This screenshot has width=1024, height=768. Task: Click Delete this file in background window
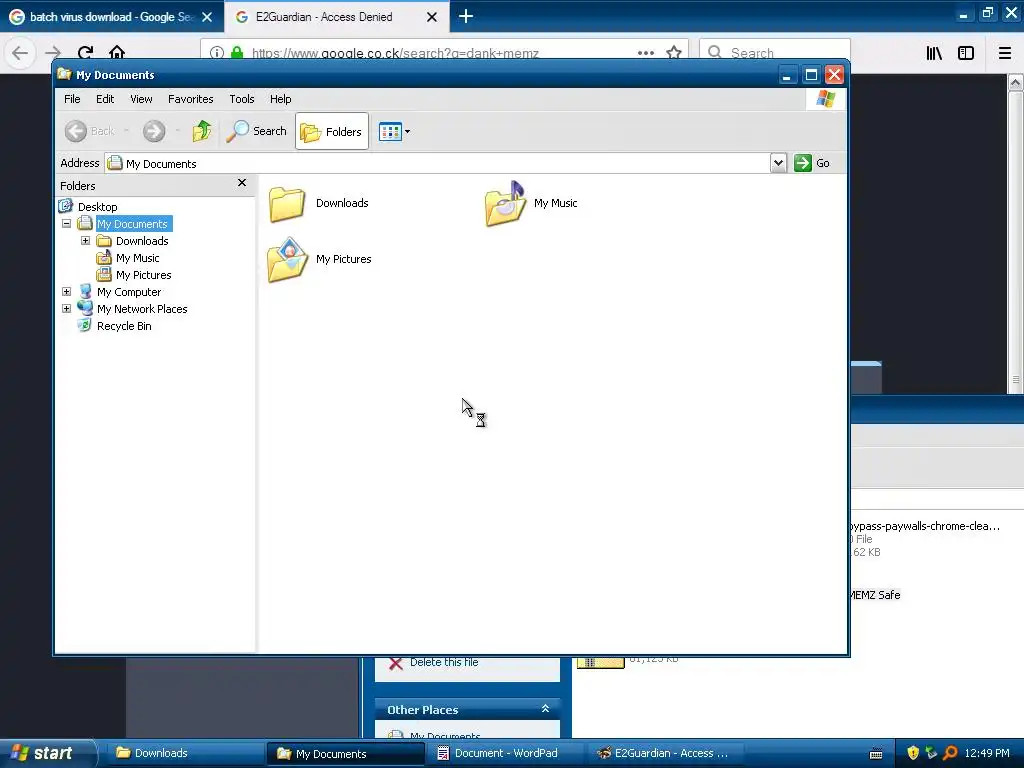click(x=444, y=662)
